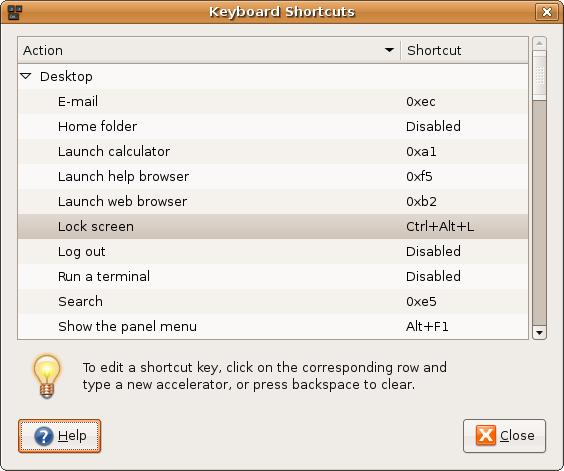Viewport: 564px width, 471px height.
Task: Edit the Launch web browser shortcut 0xb2
Action: tap(421, 201)
